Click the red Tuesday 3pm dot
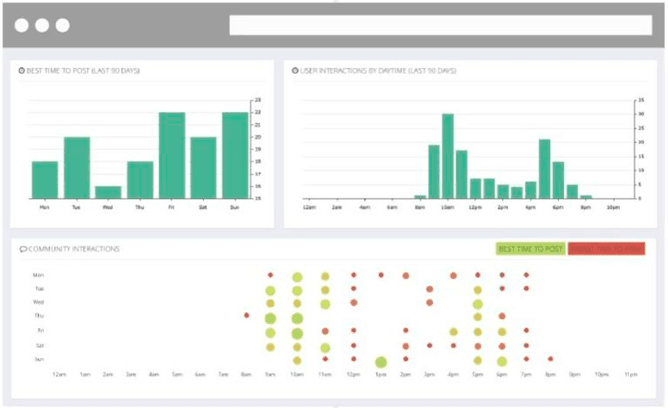 (429, 289)
